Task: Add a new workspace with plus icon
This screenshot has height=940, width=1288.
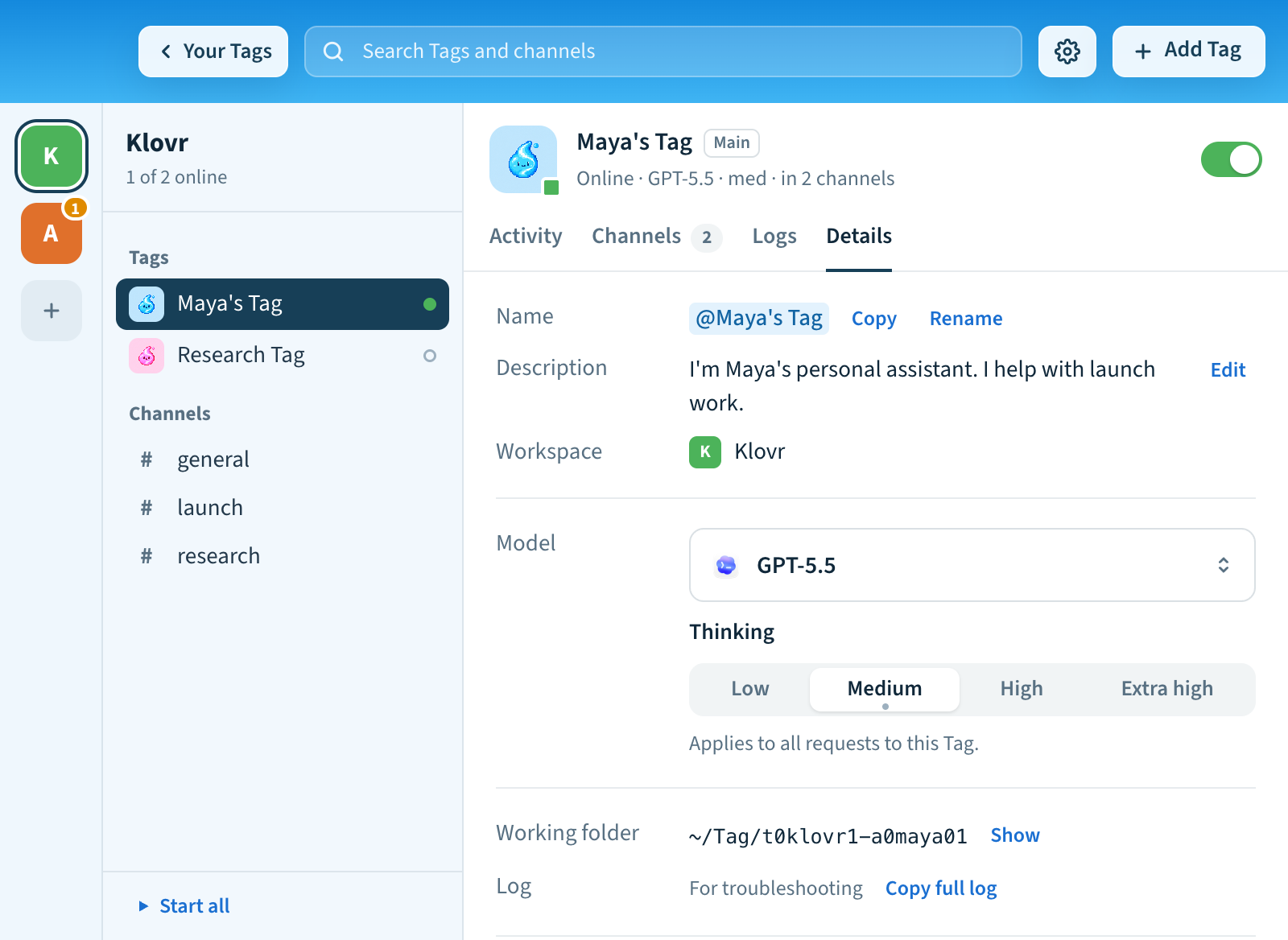Action: coord(52,311)
